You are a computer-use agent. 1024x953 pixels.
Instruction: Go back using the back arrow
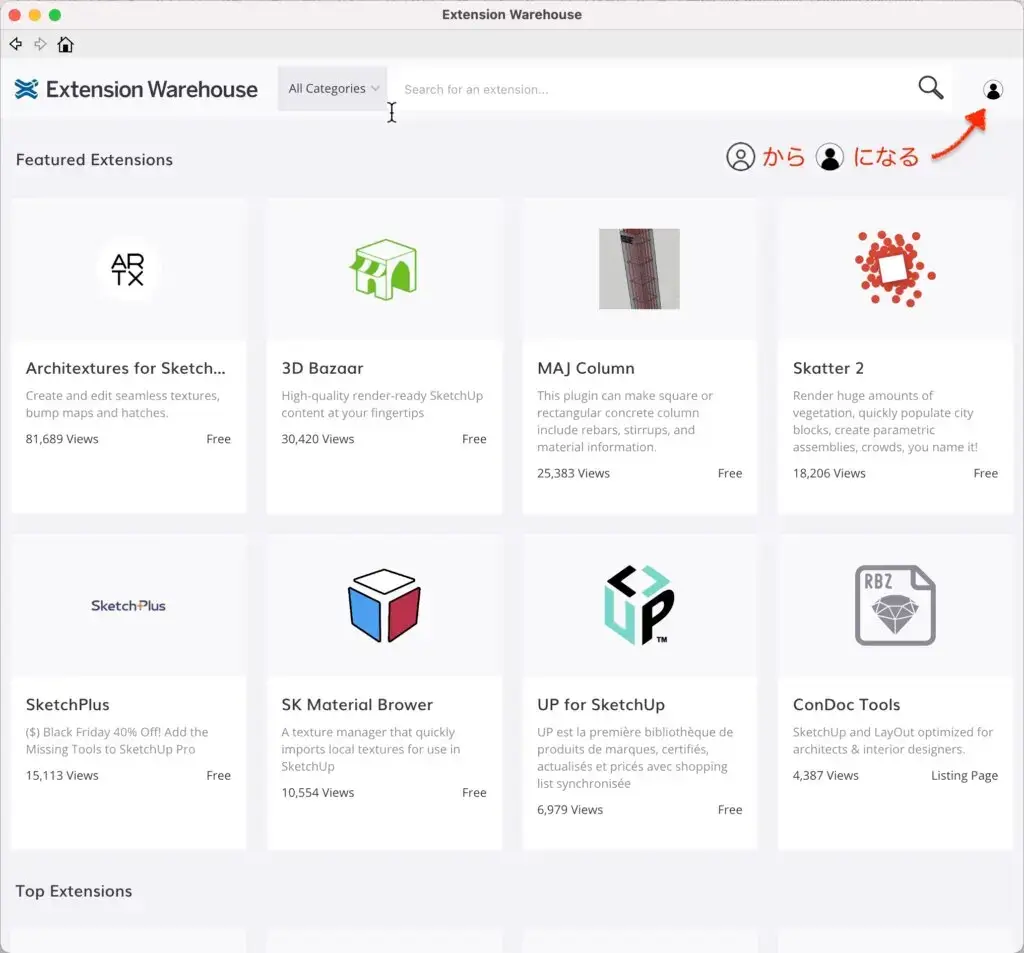pos(16,44)
